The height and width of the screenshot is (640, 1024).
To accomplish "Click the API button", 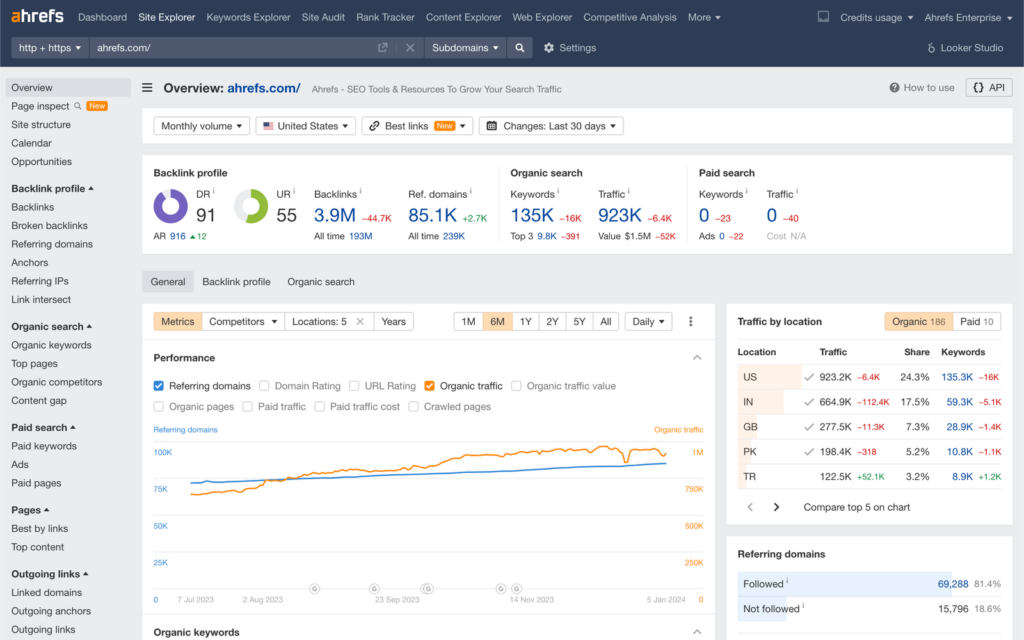I will pos(988,87).
